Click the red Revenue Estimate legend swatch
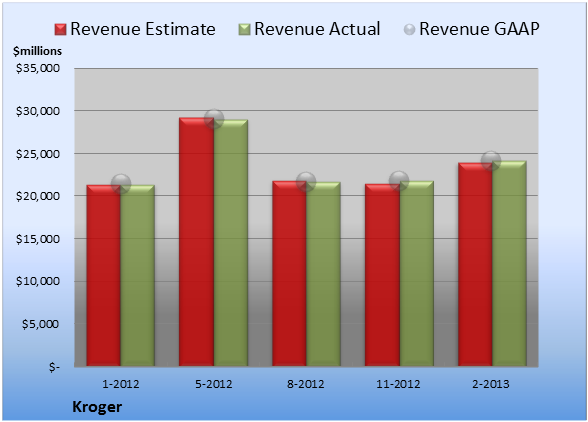 click(60, 30)
